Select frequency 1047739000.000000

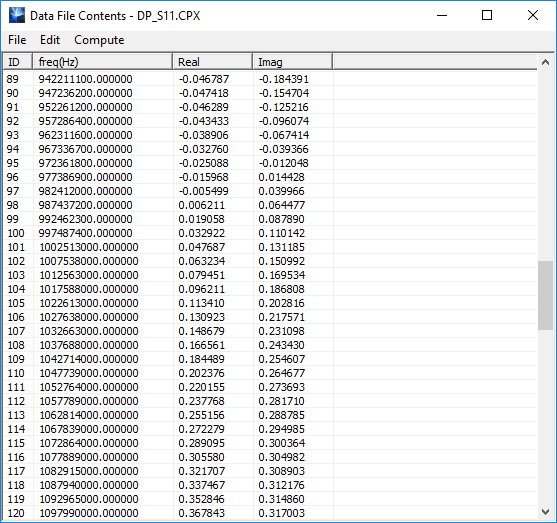point(89,373)
